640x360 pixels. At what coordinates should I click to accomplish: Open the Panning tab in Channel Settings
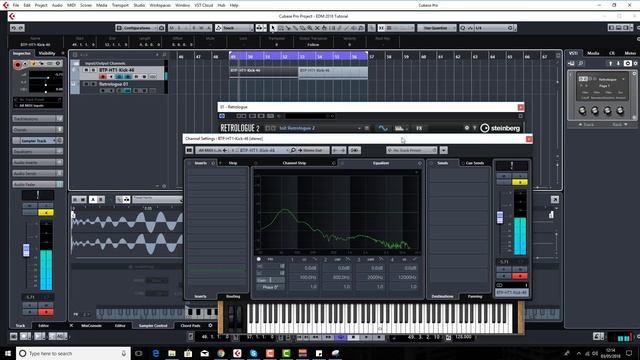[475, 296]
